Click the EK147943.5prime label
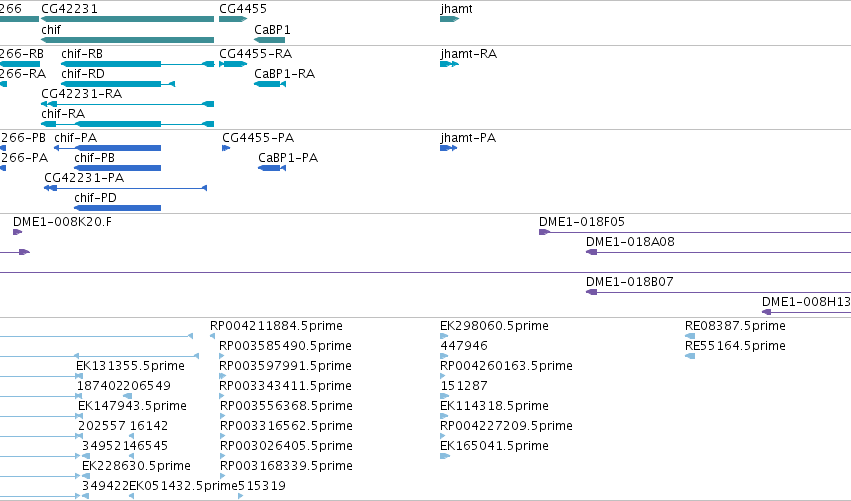851x501 pixels. (132, 406)
